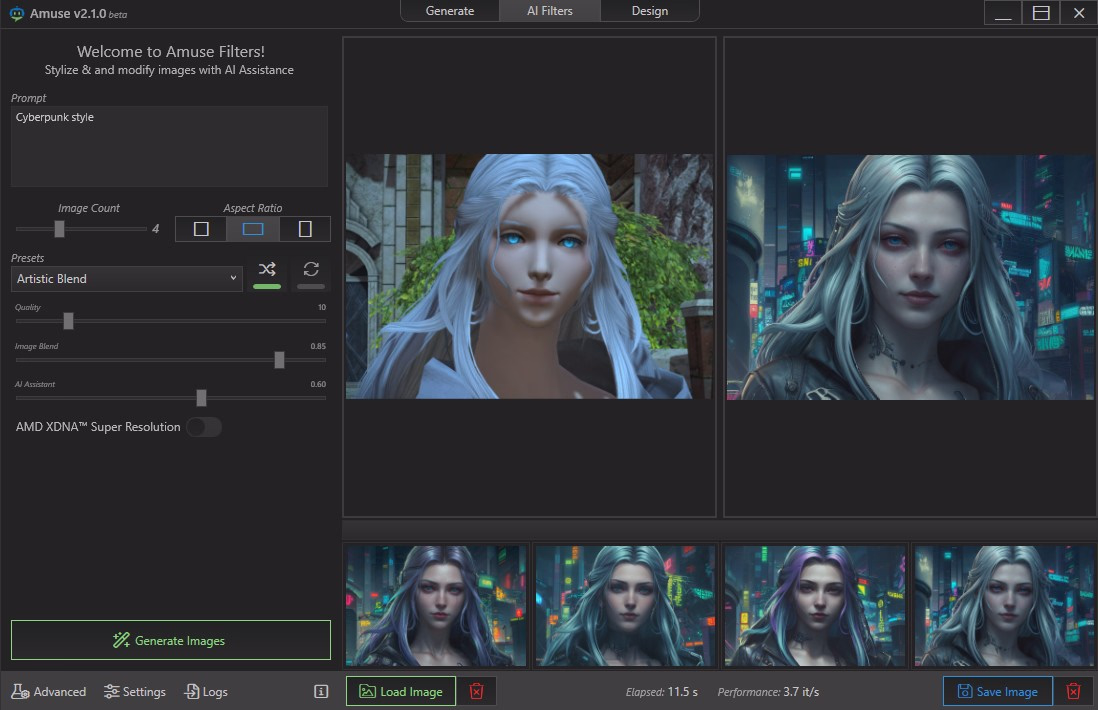Click the refresh reset icon beside presets
Viewport: 1098px width, 710px height.
[x=311, y=270]
